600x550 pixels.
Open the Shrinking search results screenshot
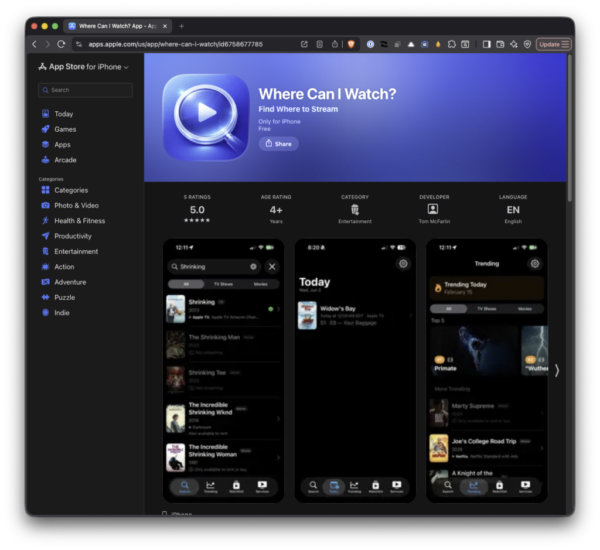click(x=223, y=370)
